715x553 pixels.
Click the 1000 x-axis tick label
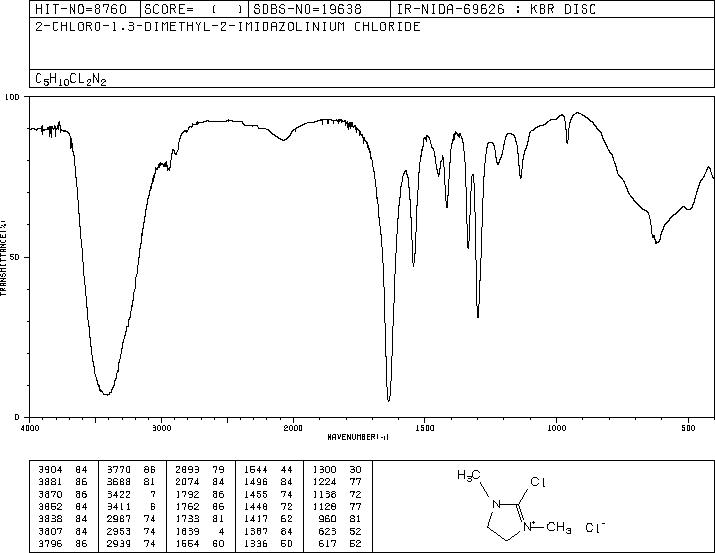click(556, 428)
